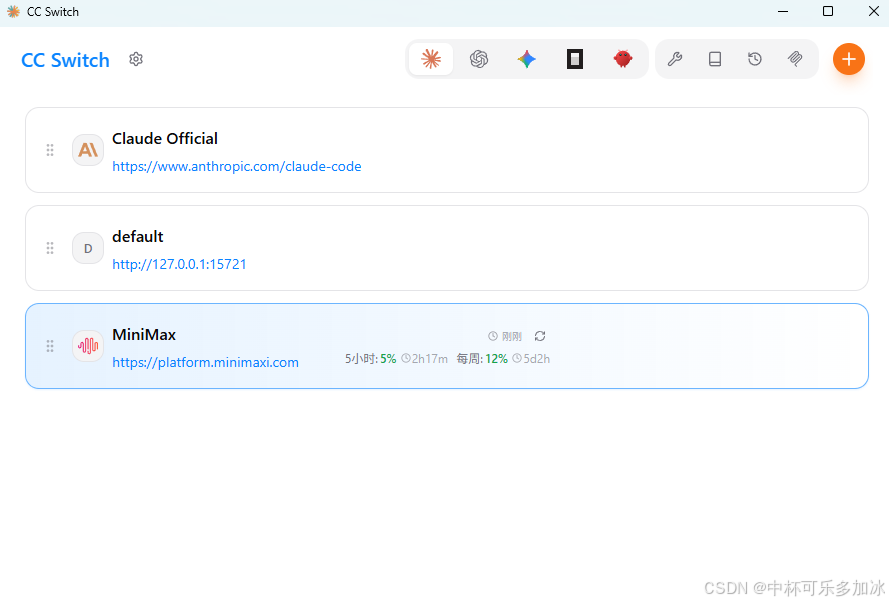
Task: Maximize the CC Switch window
Action: 828,11
